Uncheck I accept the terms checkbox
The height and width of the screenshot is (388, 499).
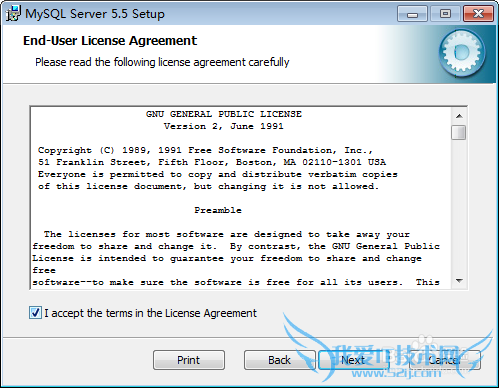click(x=35, y=313)
